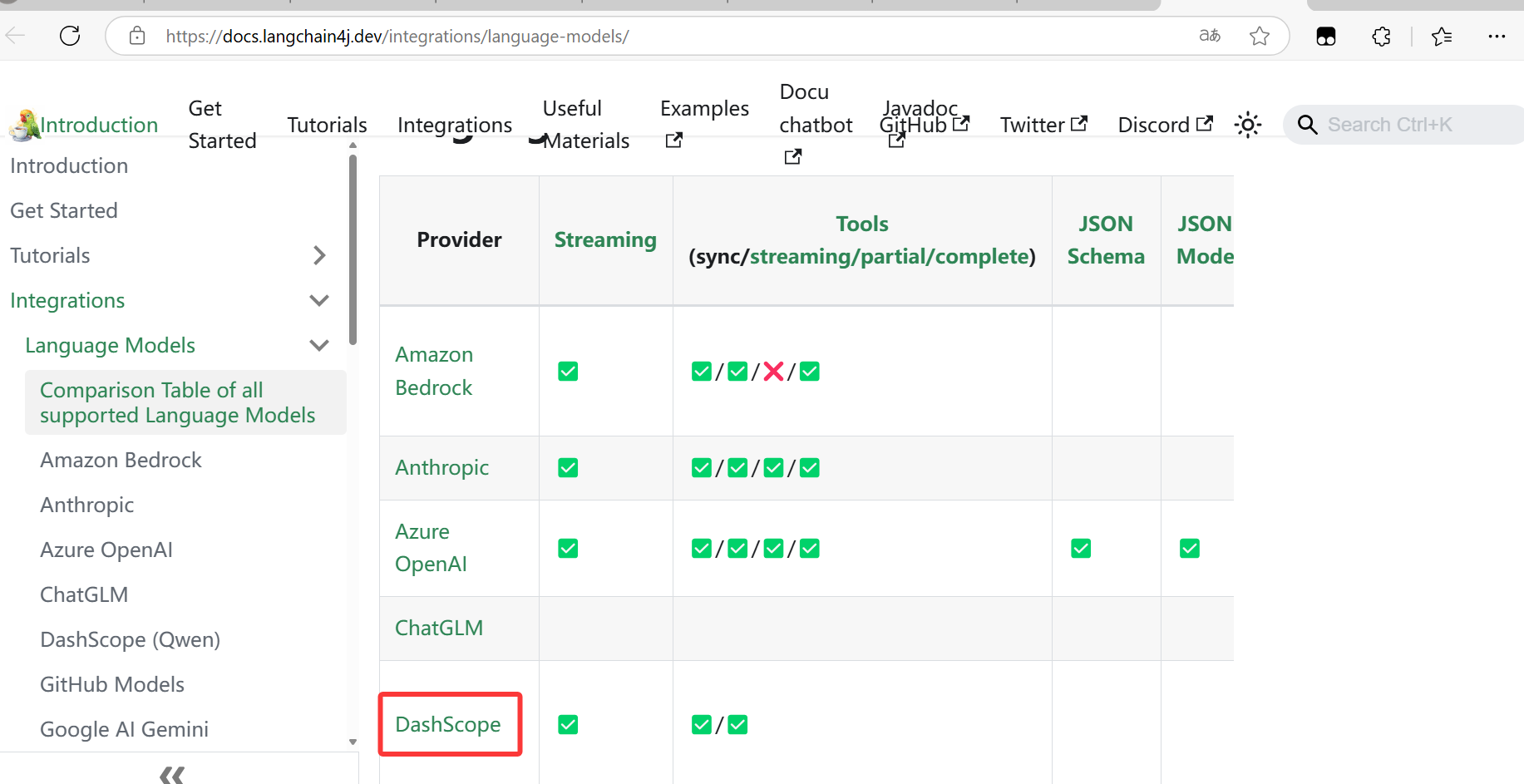Click the streaming/partial/complete header link

click(890, 256)
